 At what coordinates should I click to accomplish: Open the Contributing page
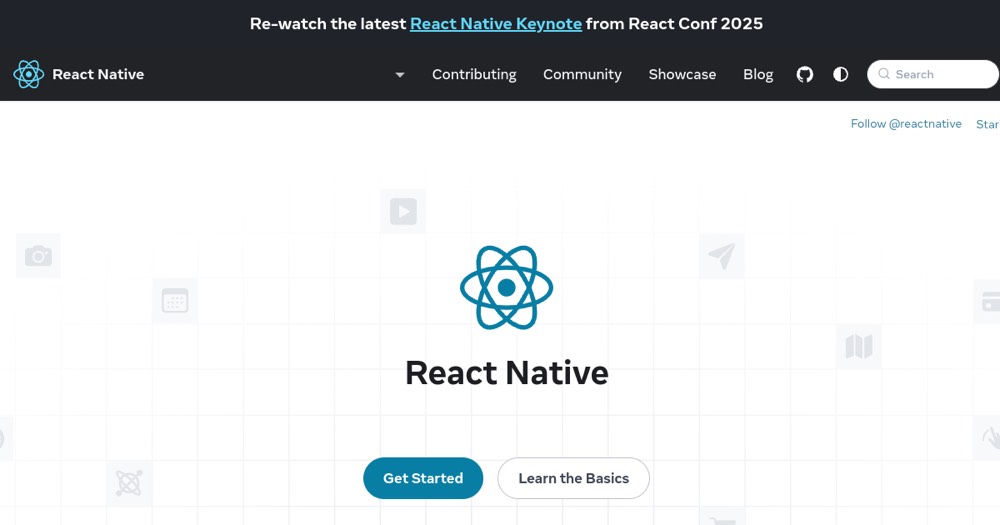coord(474,75)
